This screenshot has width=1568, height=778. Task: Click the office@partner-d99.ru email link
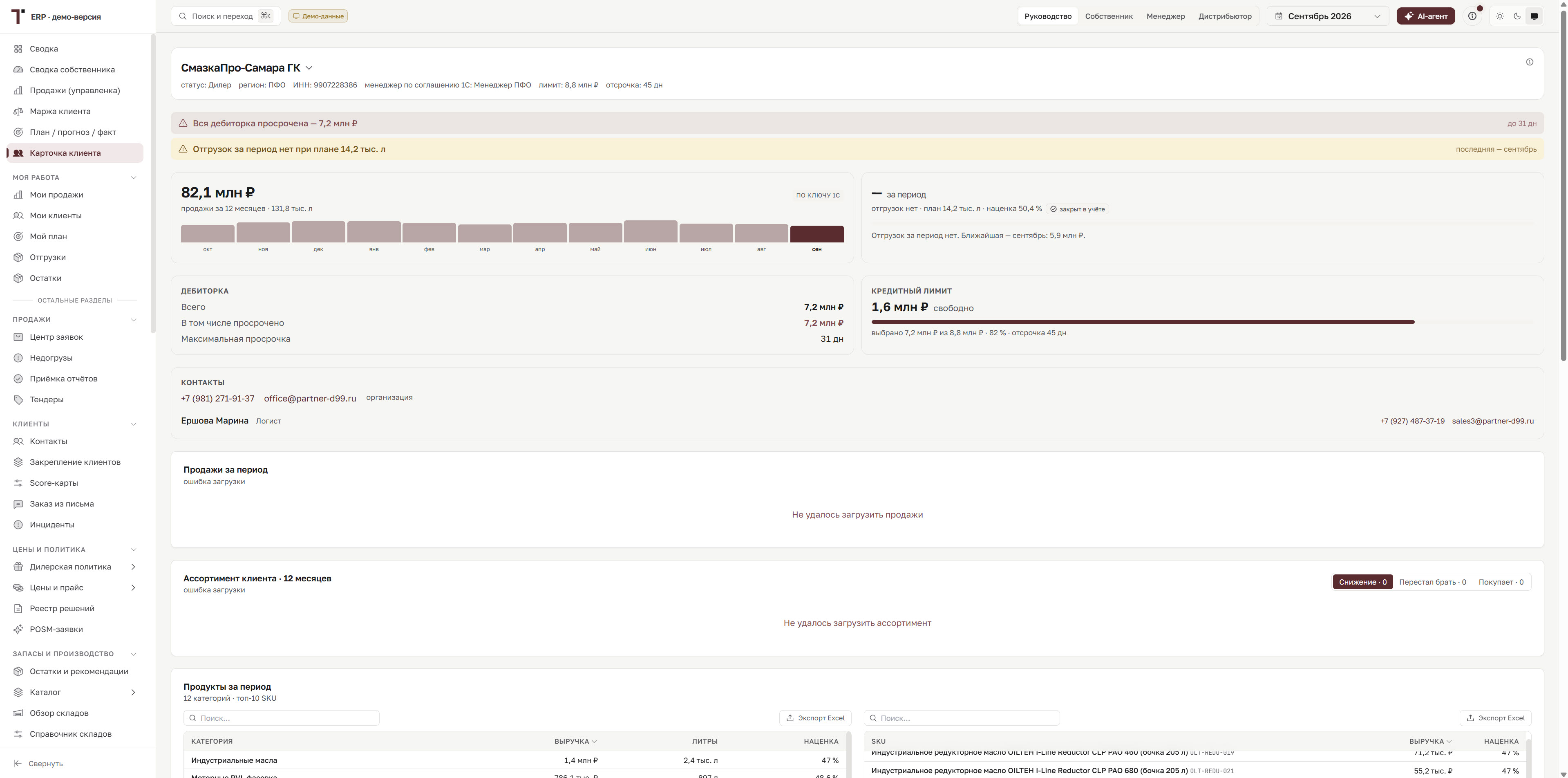pos(310,398)
